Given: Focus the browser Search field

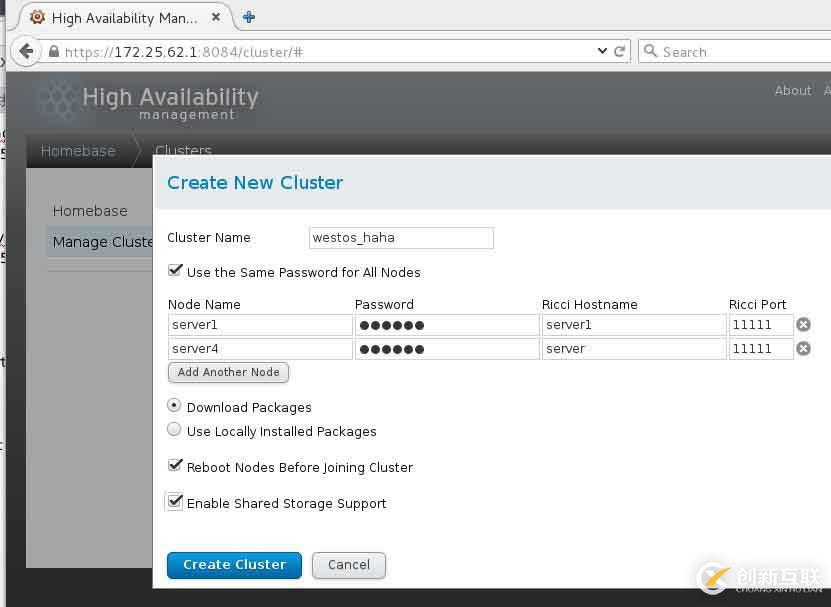Looking at the screenshot, I should click(x=737, y=51).
